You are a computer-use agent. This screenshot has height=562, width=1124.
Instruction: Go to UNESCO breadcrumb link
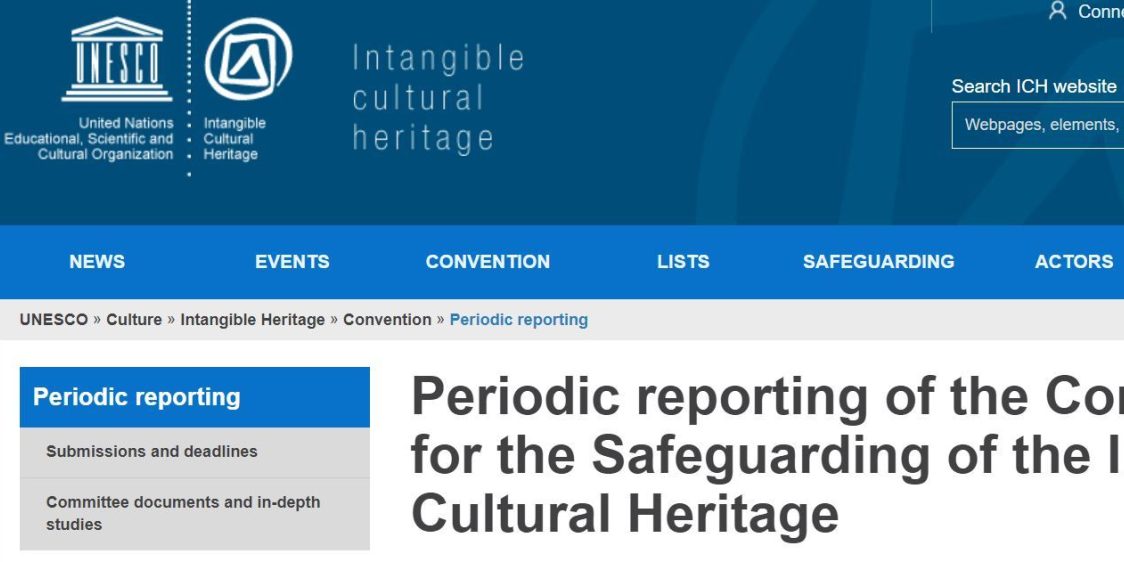pos(54,320)
